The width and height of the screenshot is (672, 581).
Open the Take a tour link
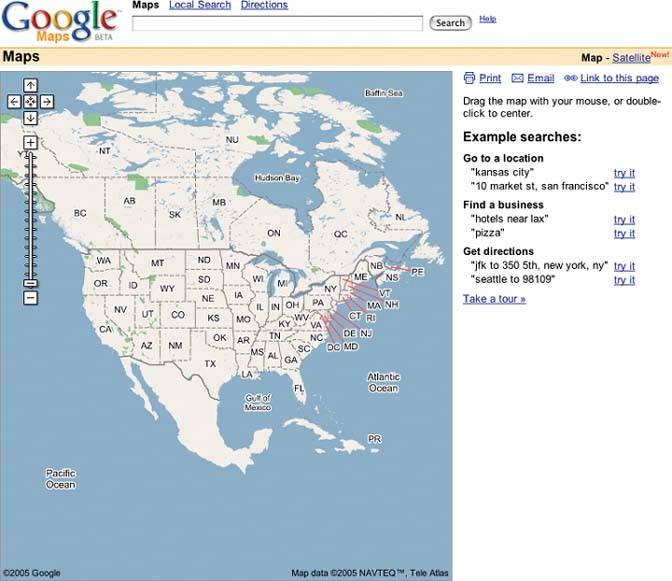(494, 298)
